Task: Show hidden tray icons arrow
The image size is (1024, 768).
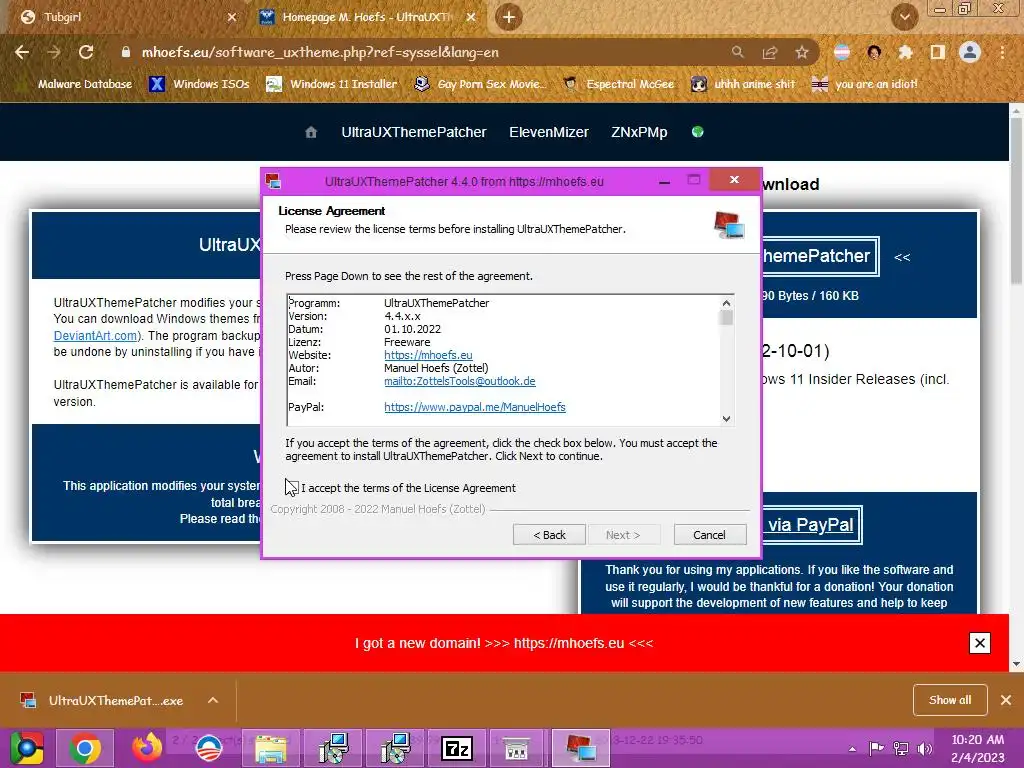Action: pos(852,749)
